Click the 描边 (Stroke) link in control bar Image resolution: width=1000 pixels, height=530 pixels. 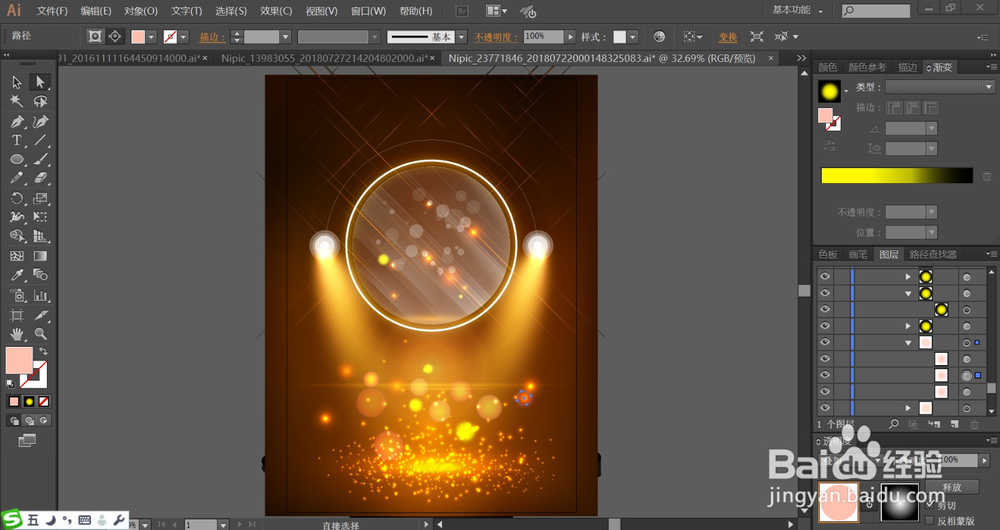tap(212, 37)
